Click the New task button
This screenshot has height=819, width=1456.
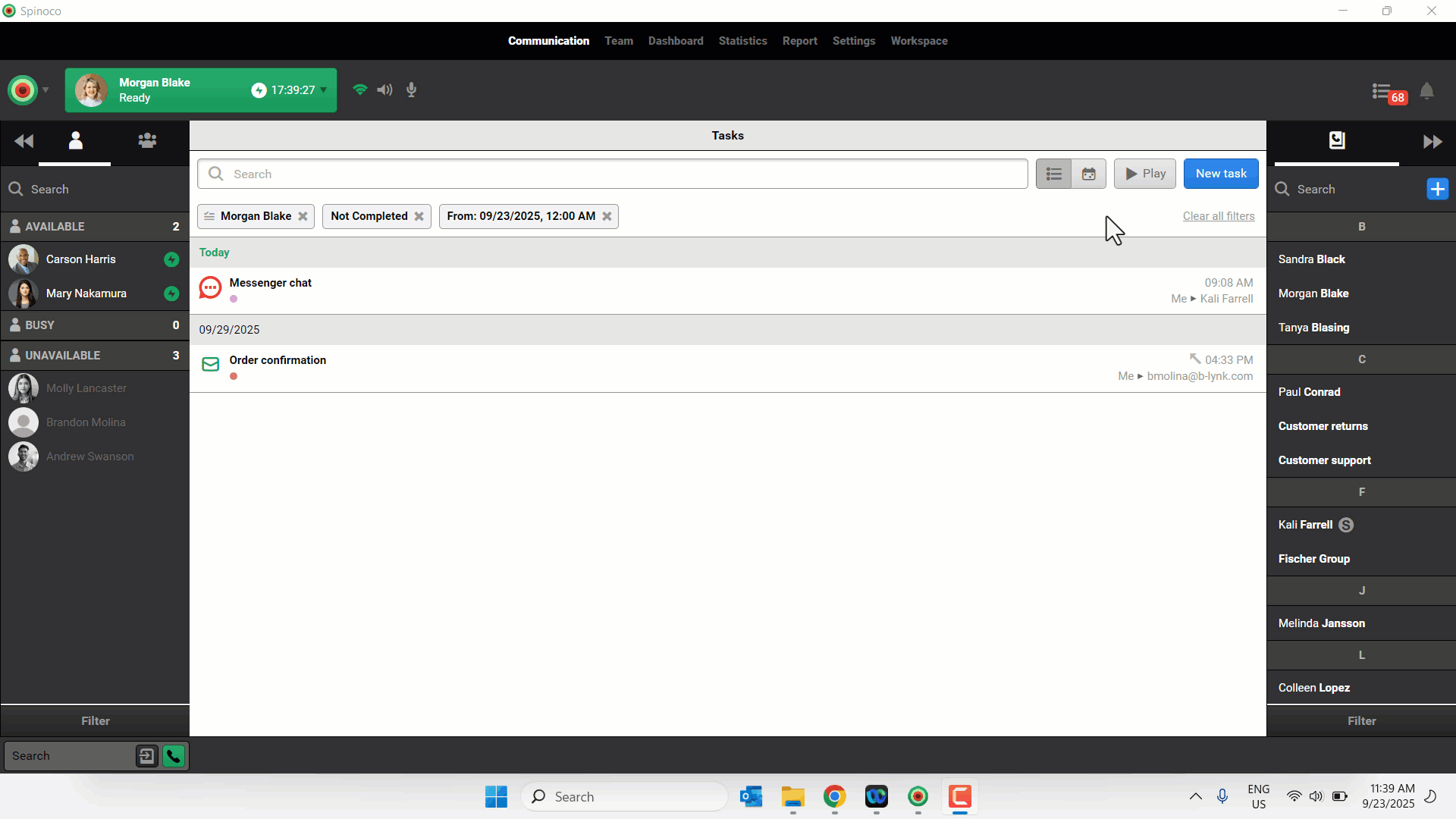coord(1220,174)
